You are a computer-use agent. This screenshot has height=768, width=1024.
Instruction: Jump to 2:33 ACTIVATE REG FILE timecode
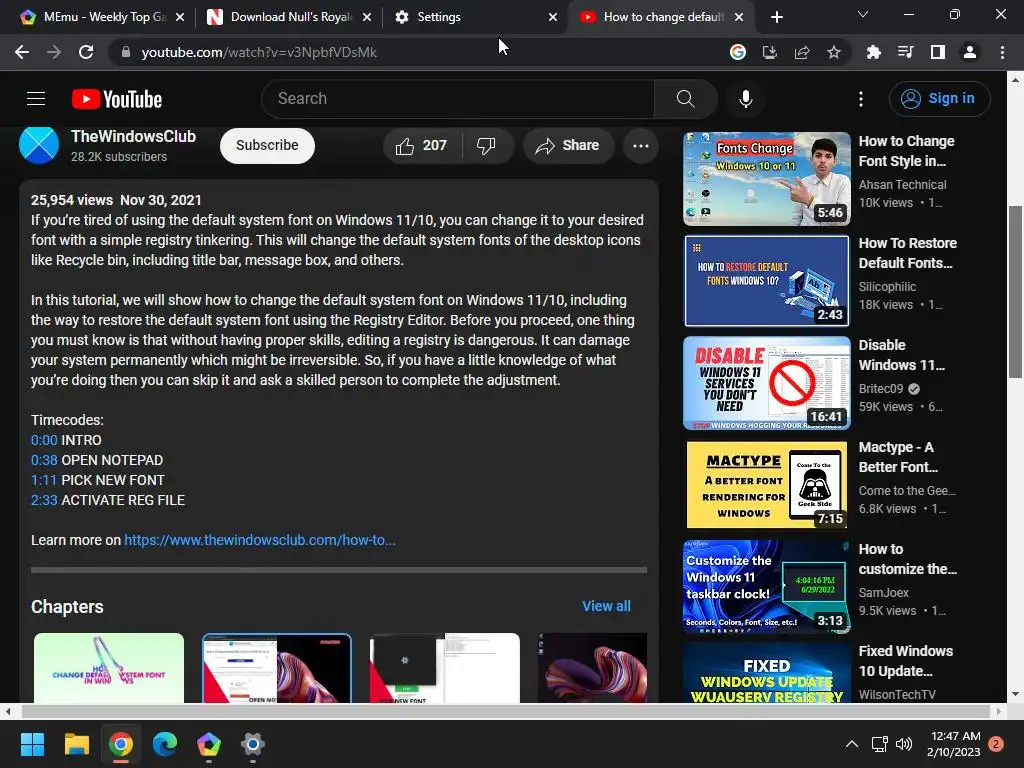click(44, 500)
